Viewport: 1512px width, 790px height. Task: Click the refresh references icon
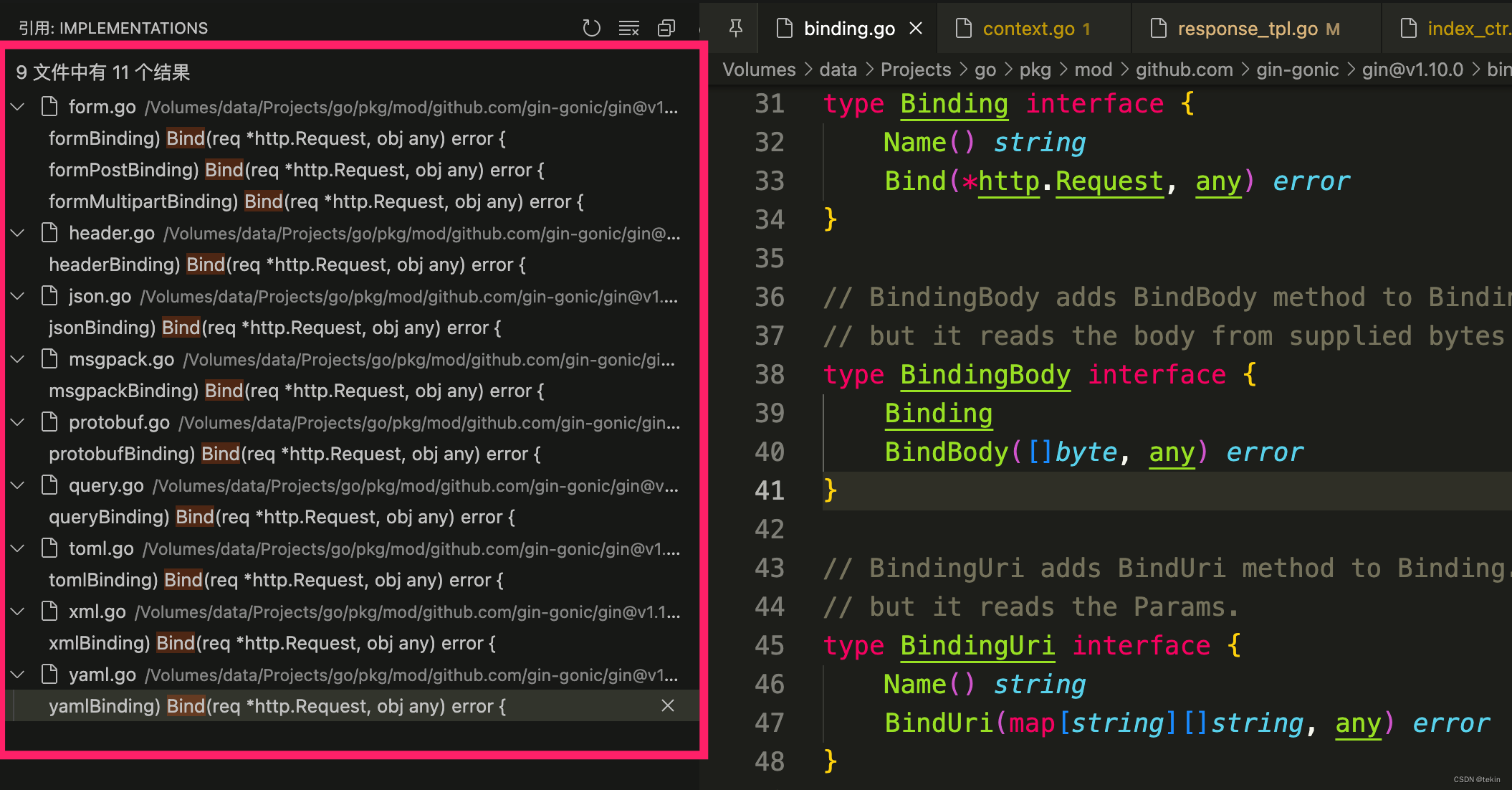[591, 28]
